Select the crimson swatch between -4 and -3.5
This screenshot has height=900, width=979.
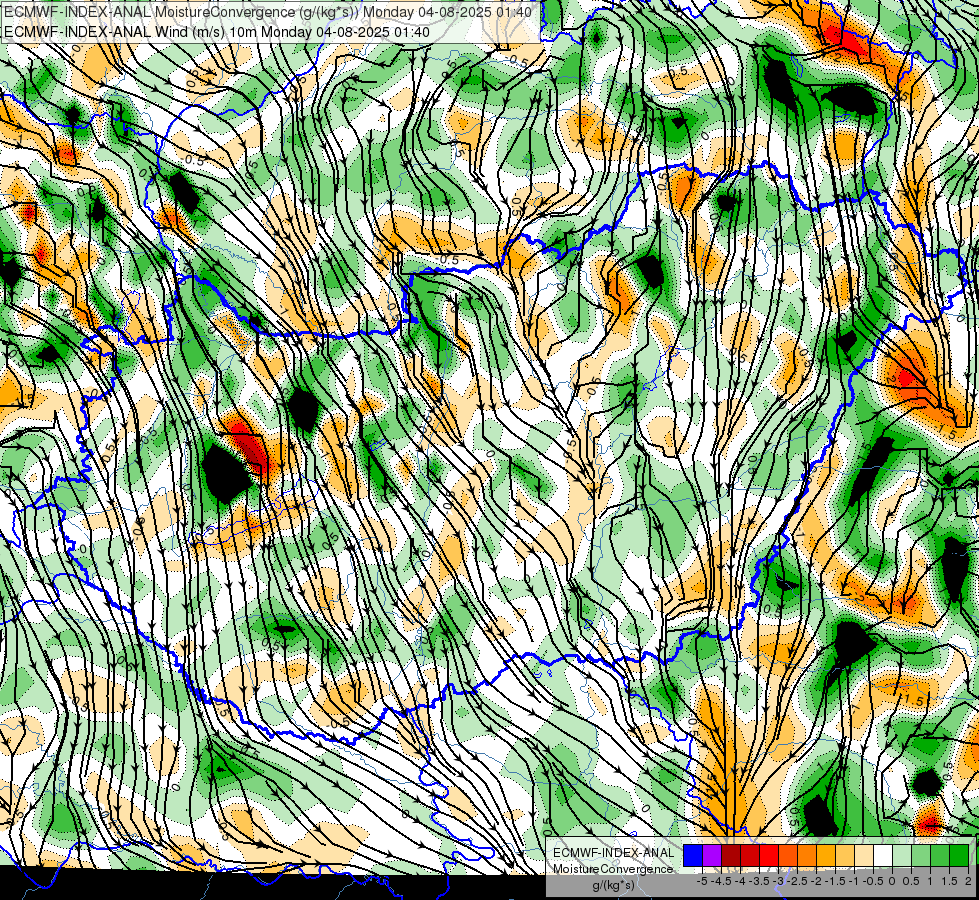pos(750,856)
